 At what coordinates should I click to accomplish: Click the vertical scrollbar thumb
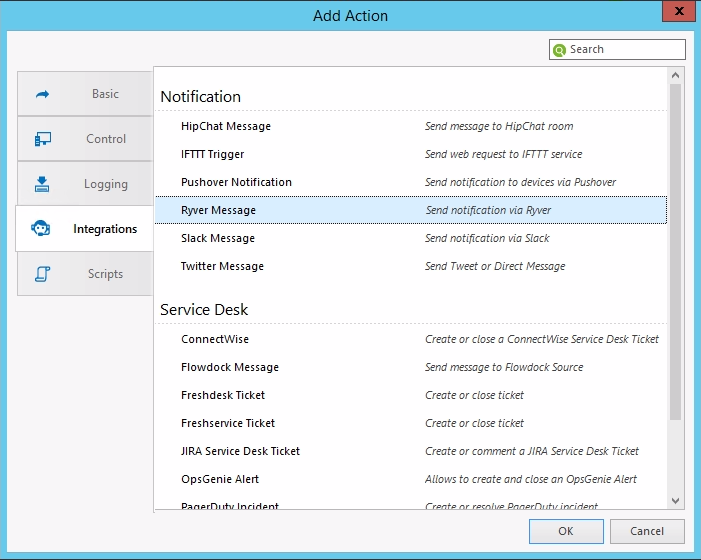pyautogui.click(x=676, y=252)
